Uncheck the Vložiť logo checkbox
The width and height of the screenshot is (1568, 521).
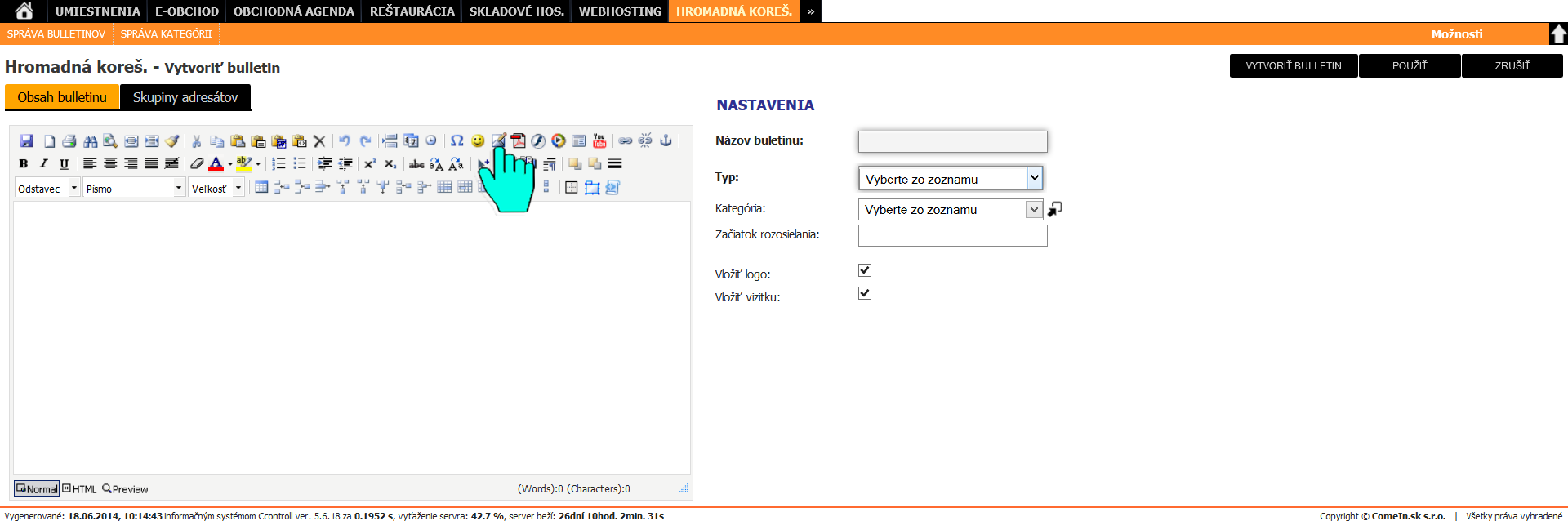(x=865, y=270)
